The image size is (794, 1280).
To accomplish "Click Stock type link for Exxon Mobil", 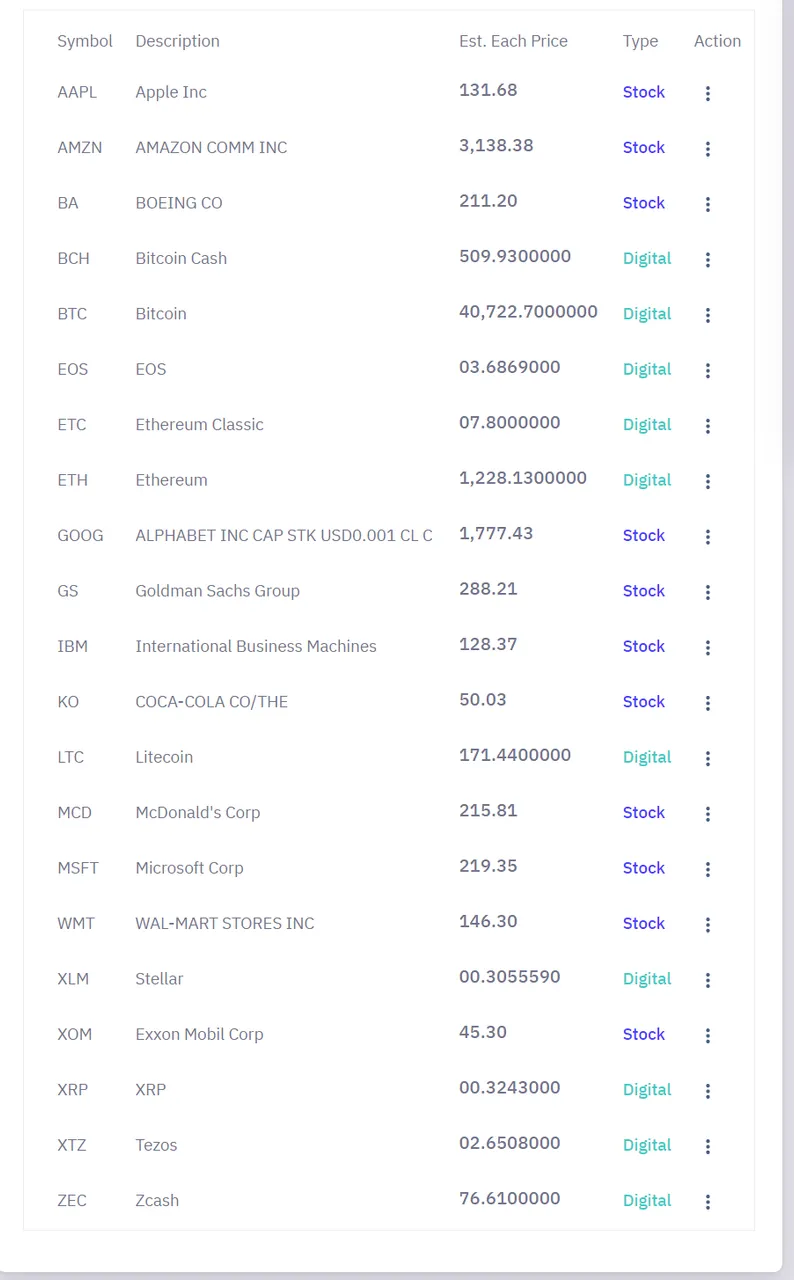I will [x=644, y=1034].
